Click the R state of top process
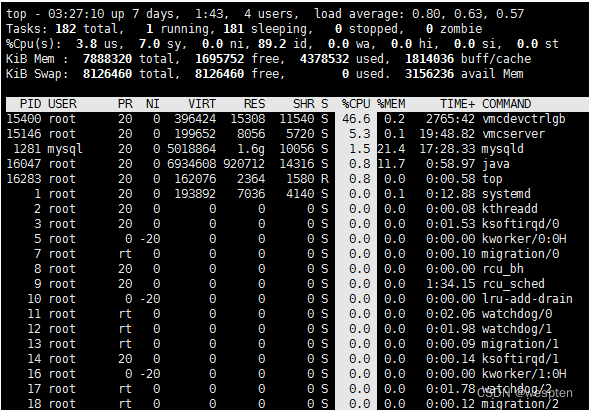The height and width of the screenshot is (410, 589). [325, 179]
